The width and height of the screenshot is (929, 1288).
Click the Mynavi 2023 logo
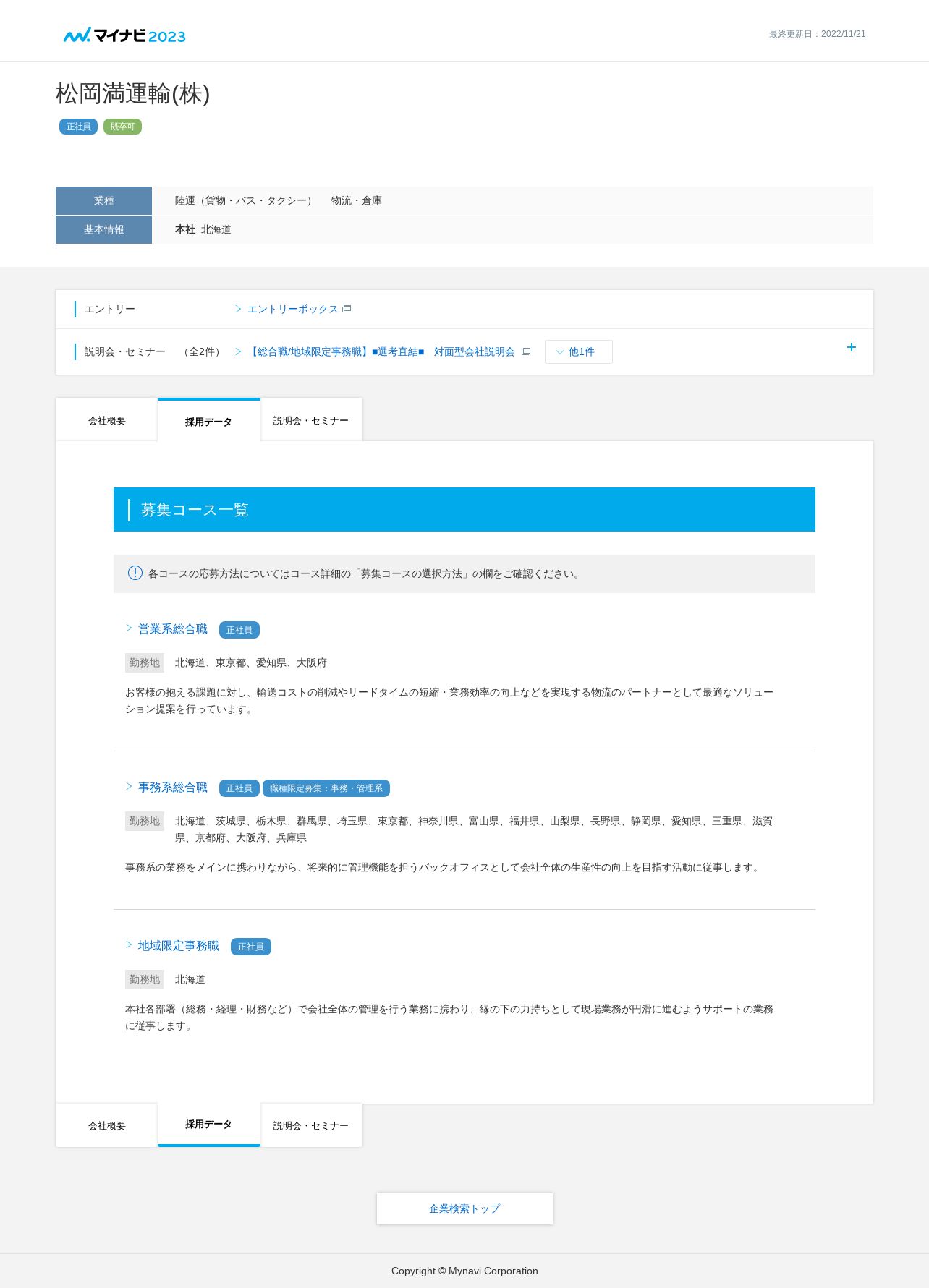124,35
